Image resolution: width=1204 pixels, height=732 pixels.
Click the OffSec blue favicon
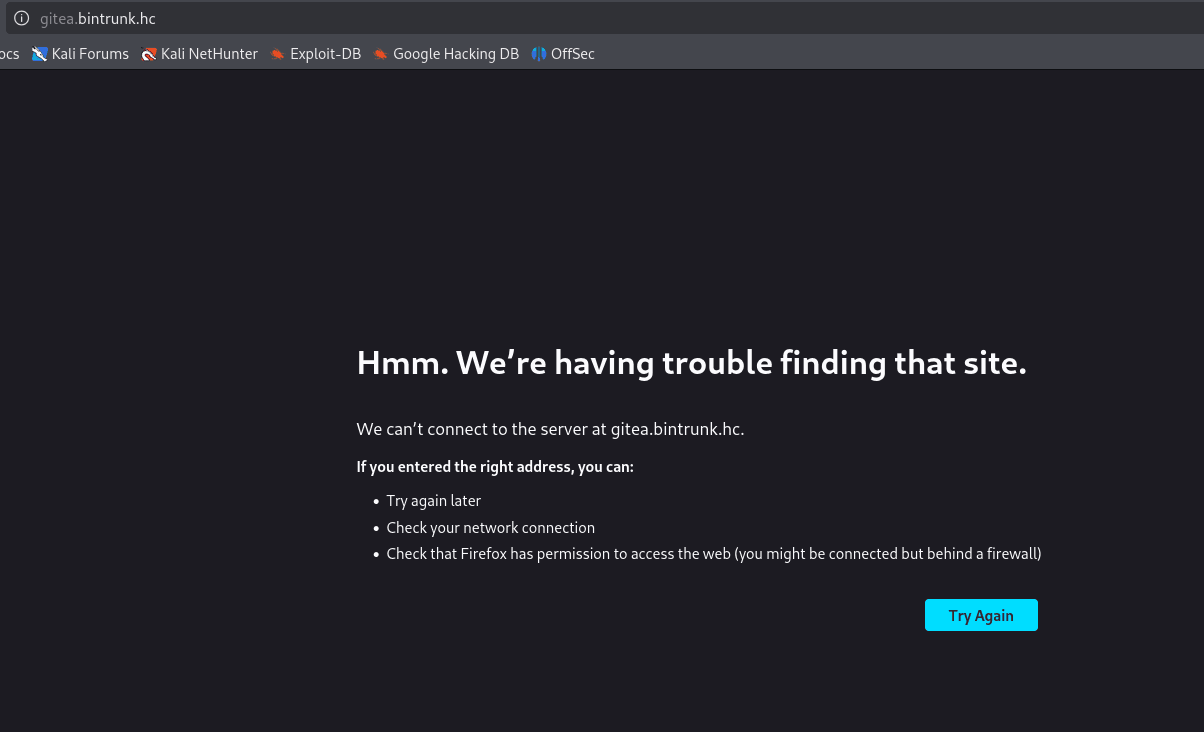(538, 54)
